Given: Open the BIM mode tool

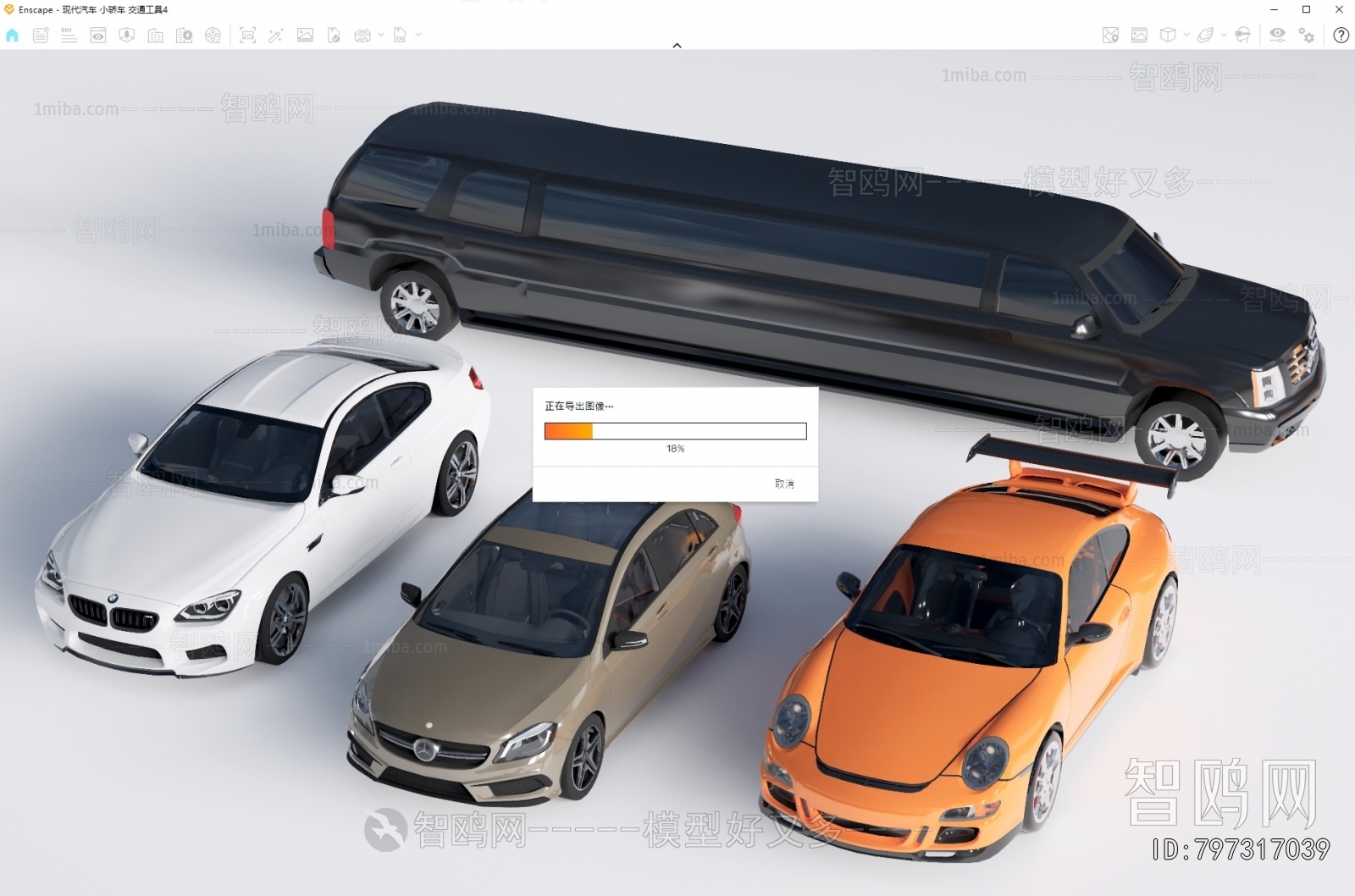Looking at the screenshot, I should click(69, 35).
